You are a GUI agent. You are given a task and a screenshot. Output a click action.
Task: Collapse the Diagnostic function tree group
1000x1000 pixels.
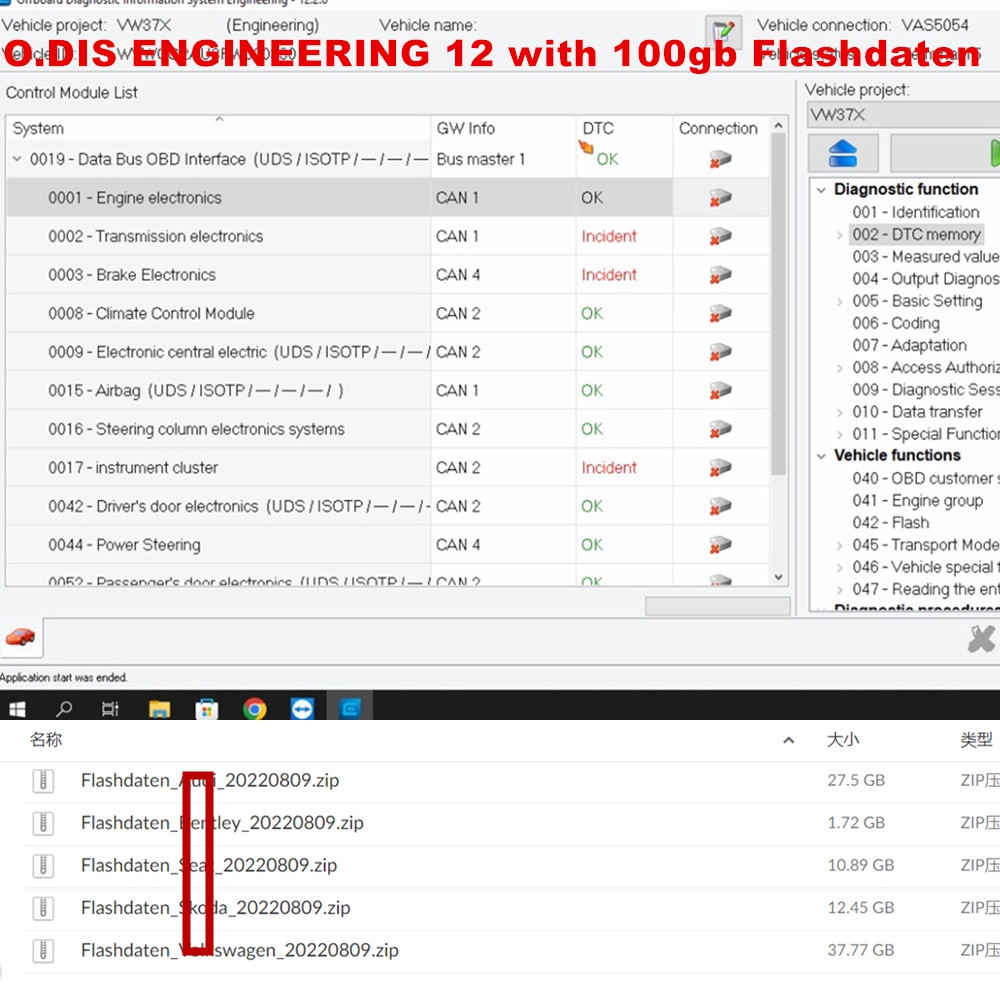click(x=821, y=189)
